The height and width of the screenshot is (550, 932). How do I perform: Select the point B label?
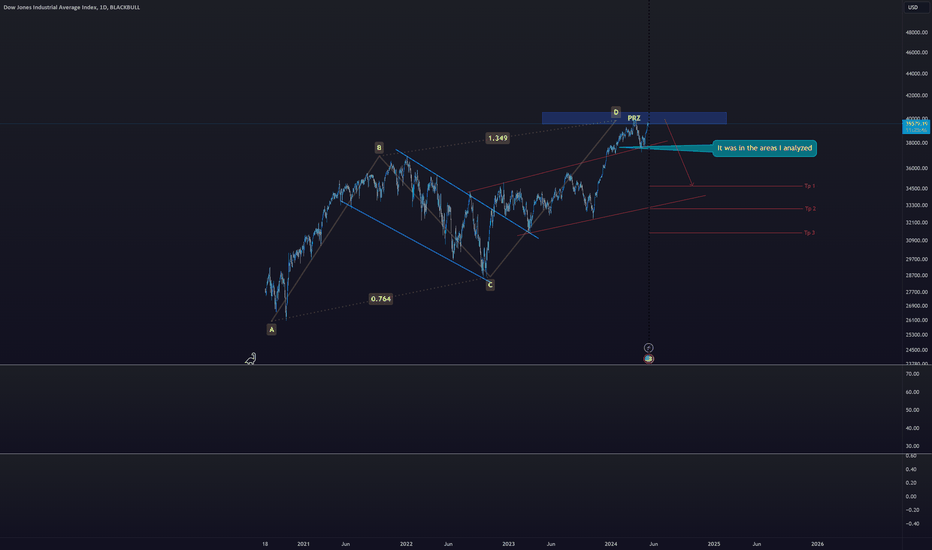point(379,147)
